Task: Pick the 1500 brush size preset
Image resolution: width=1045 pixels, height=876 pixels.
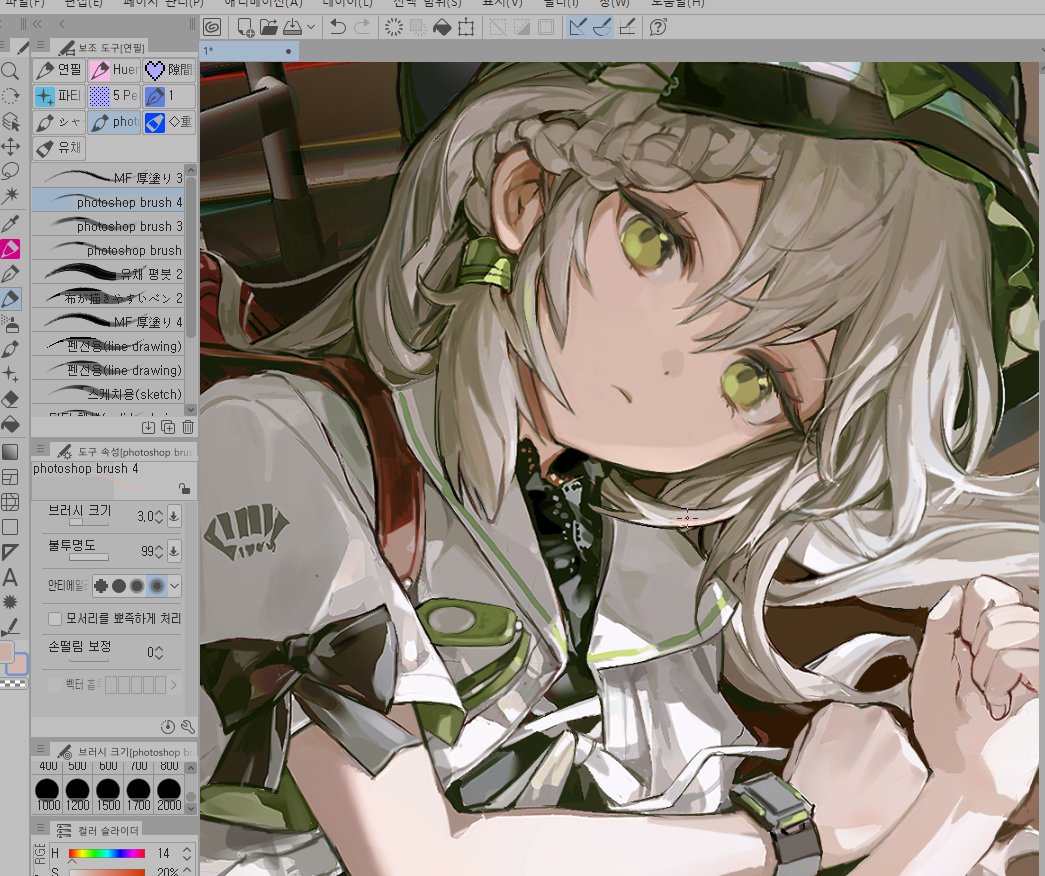Action: click(x=108, y=796)
